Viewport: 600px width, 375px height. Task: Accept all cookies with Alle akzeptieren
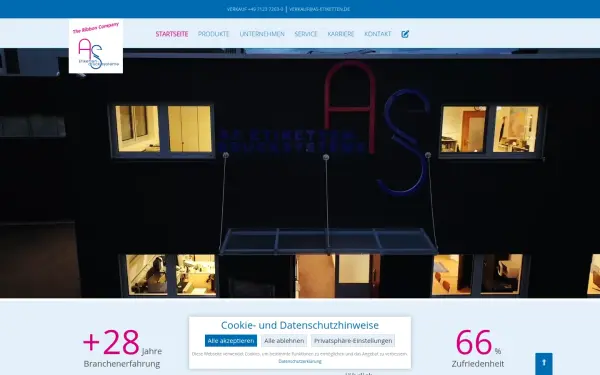(231, 341)
